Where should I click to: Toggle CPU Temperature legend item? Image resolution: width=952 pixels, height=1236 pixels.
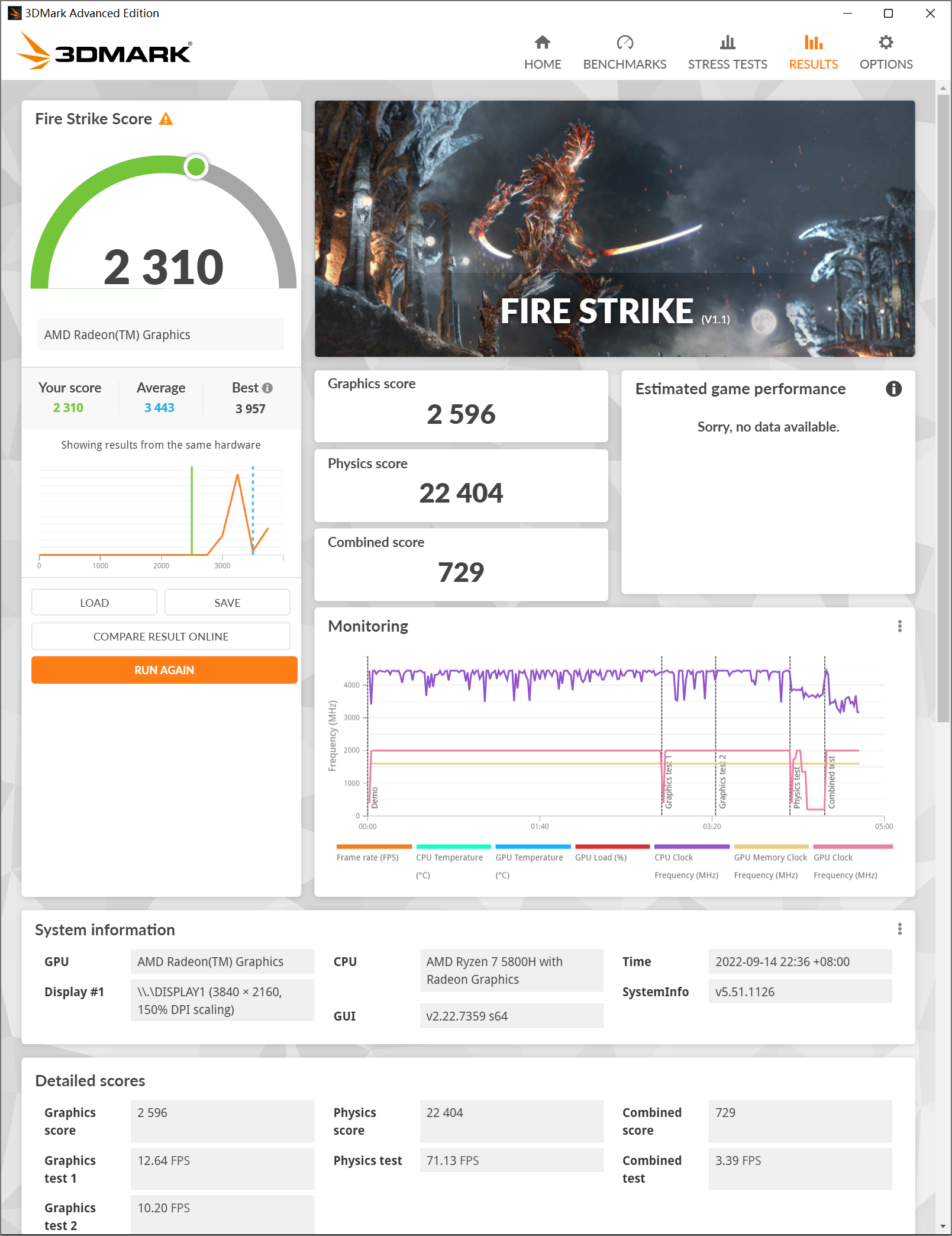[453, 862]
